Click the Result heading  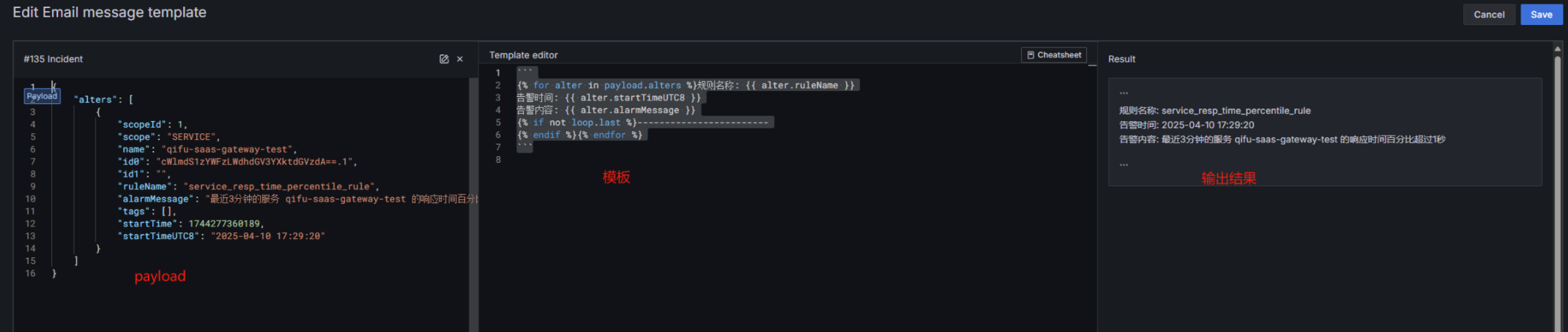(x=1121, y=59)
